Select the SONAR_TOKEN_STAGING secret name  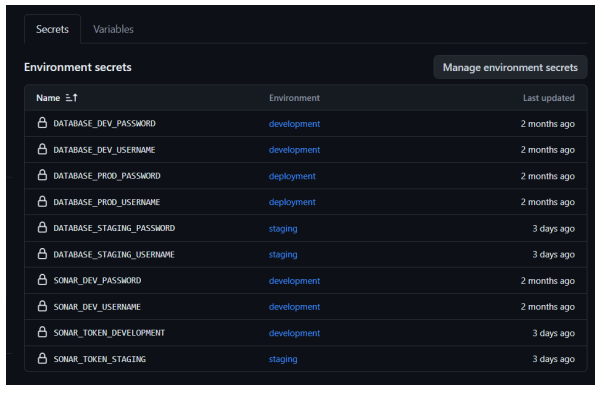click(x=100, y=359)
